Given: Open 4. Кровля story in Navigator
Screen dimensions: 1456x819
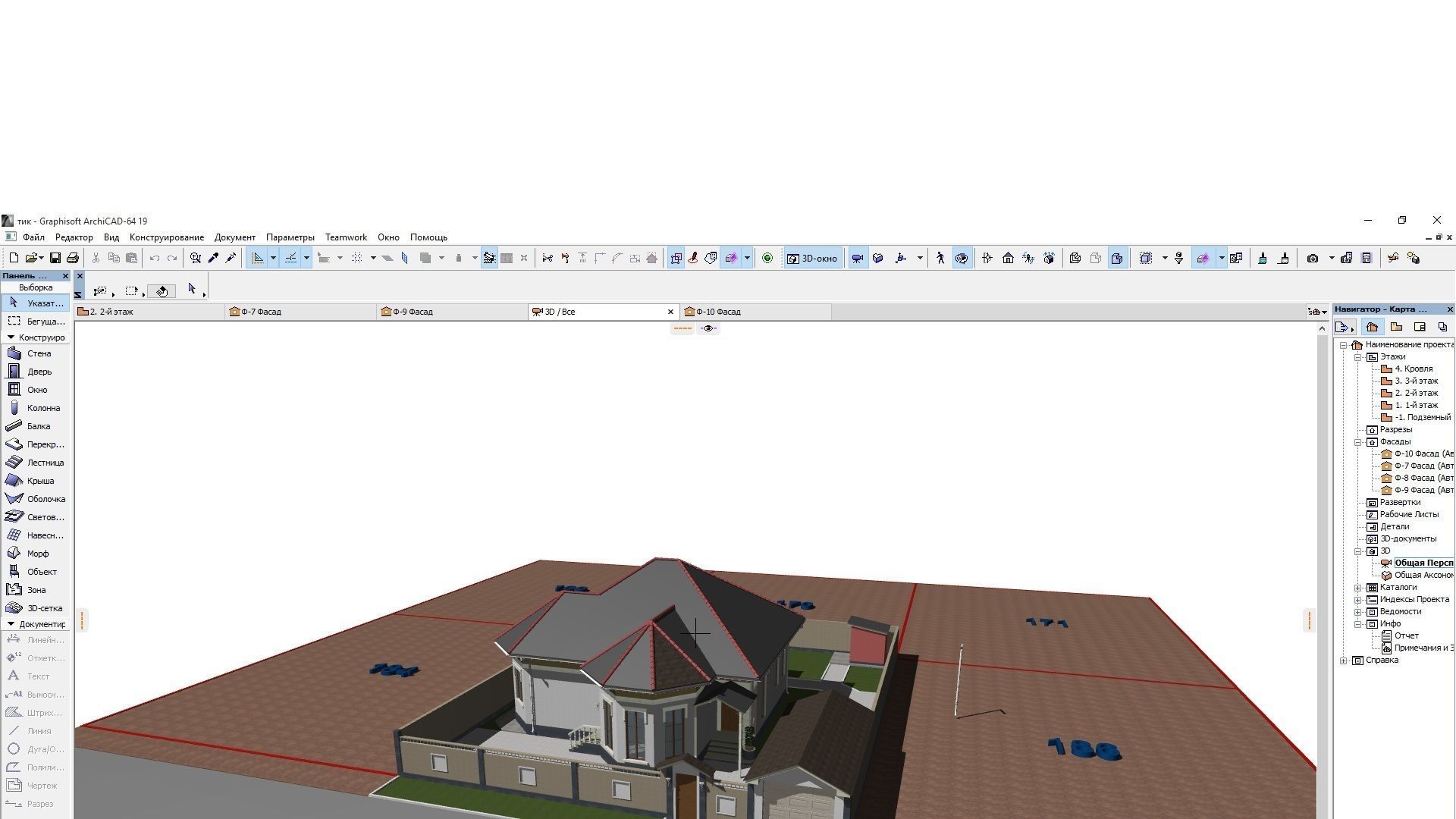Looking at the screenshot, I should click(x=1407, y=369).
